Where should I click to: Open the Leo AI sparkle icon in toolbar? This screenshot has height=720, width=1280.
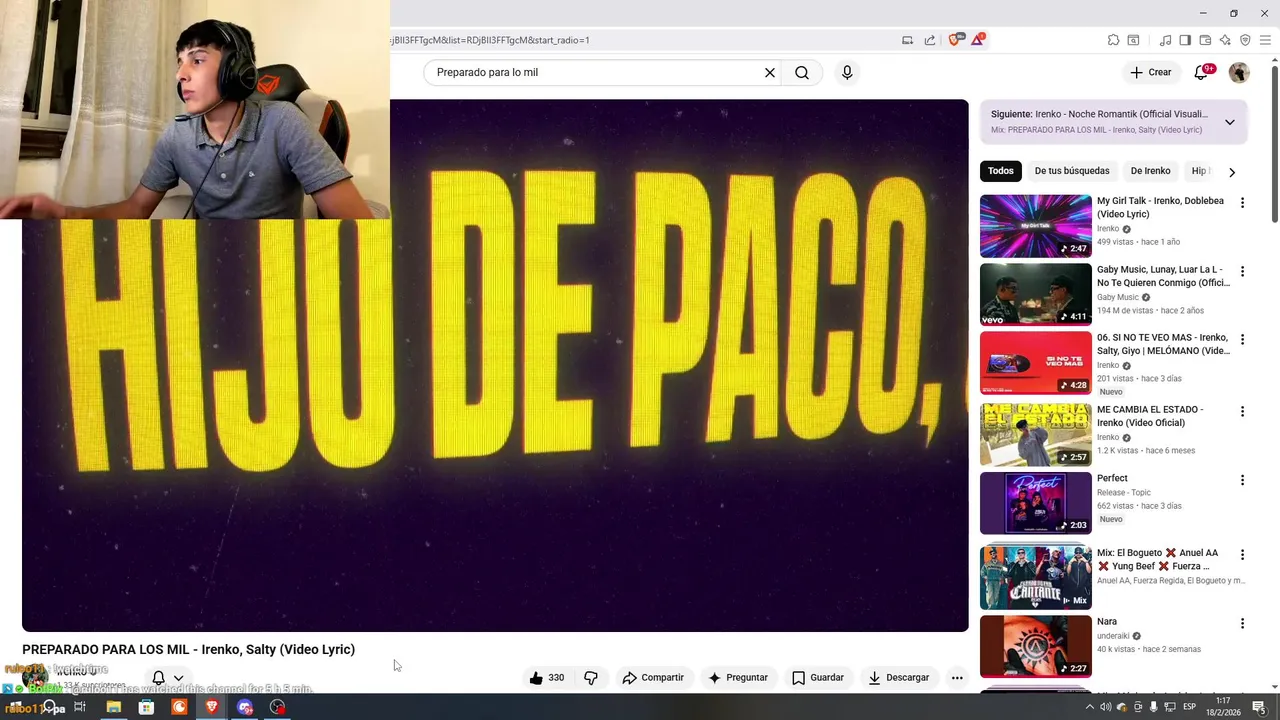coord(1225,40)
